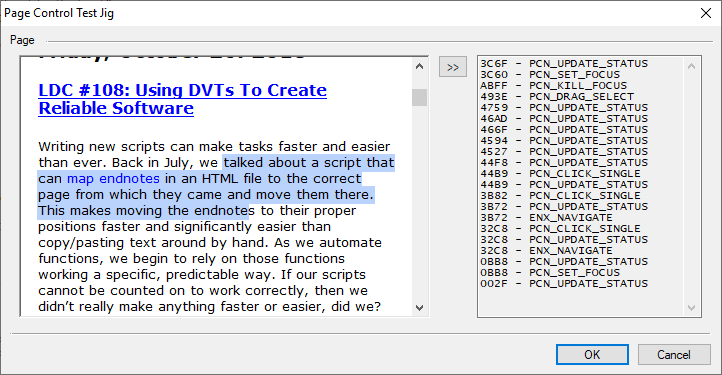Select log line 32C8 PCN_UPDATE_STATUS
The height and width of the screenshot is (375, 722).
pyautogui.click(x=564, y=240)
